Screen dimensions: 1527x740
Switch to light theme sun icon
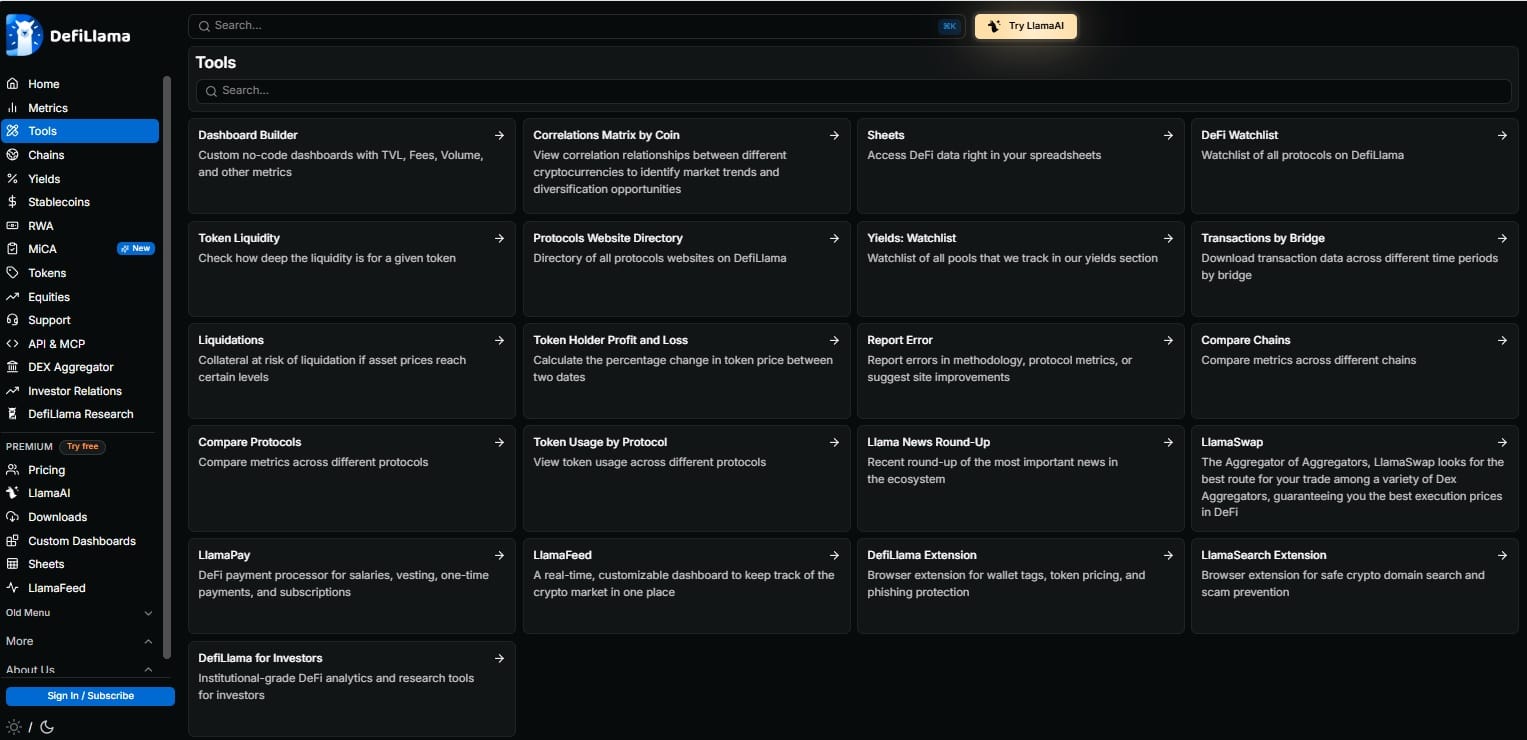pyautogui.click(x=14, y=727)
